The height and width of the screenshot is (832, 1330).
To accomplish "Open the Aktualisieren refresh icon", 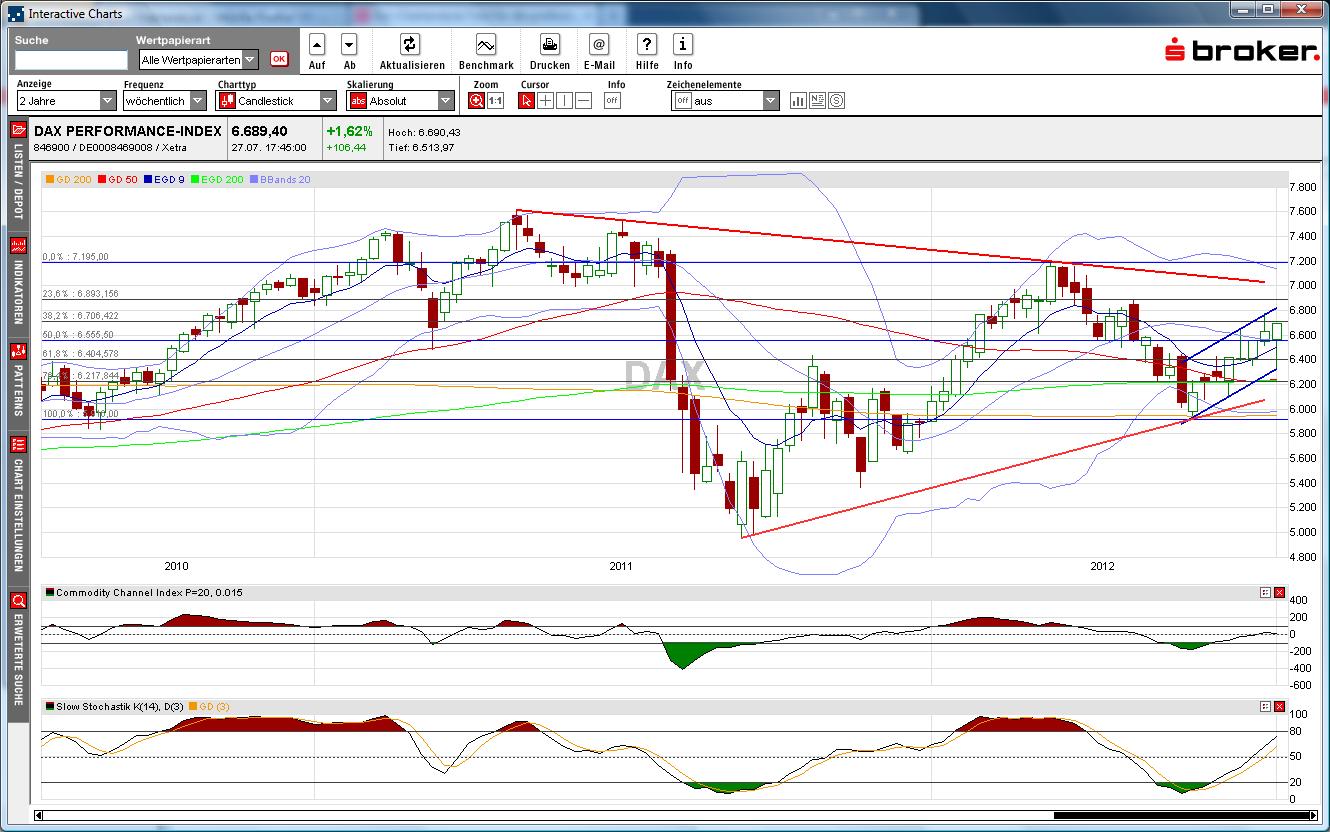I will (411, 45).
